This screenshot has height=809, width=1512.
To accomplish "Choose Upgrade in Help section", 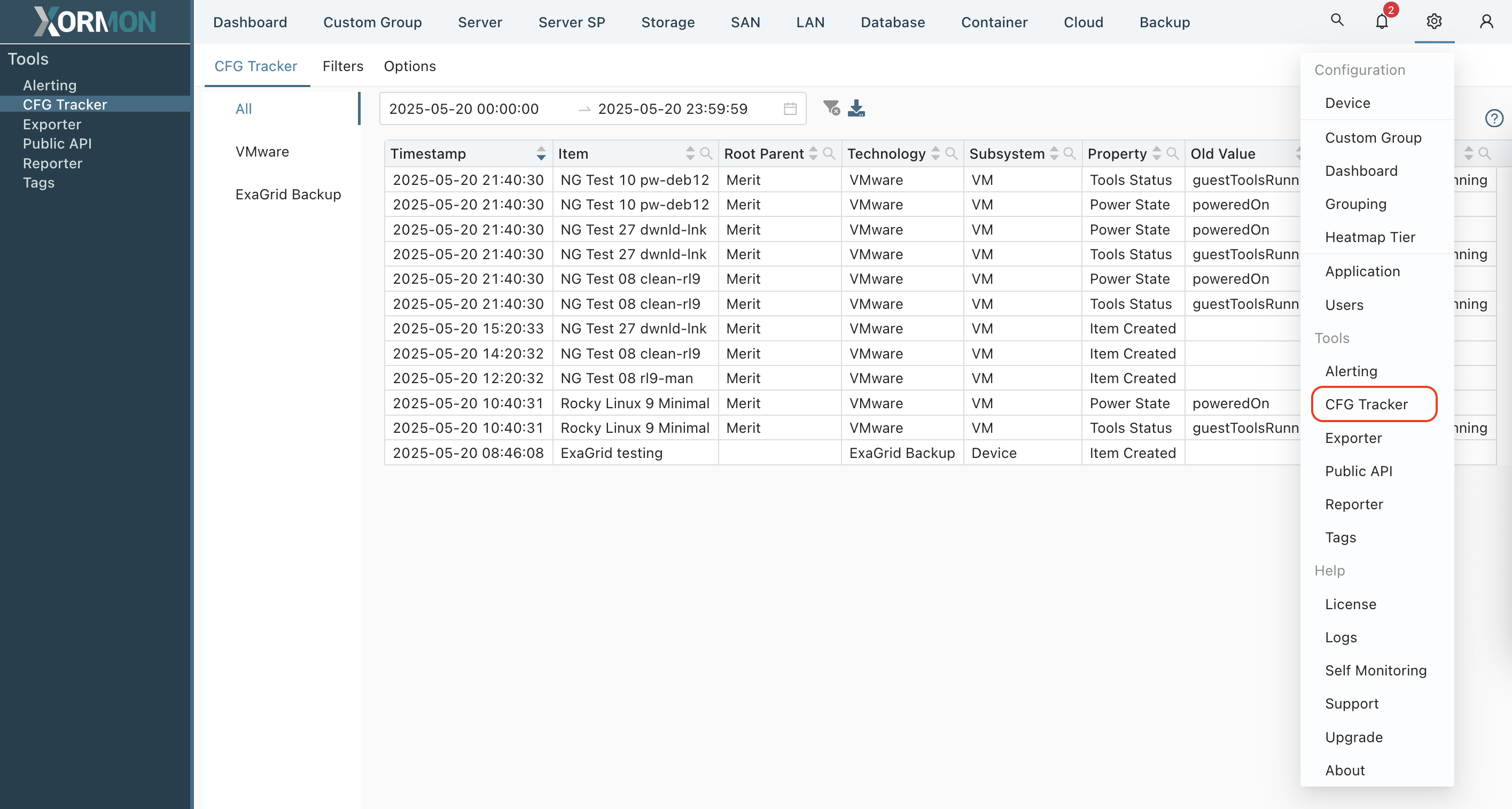I will [1353, 737].
